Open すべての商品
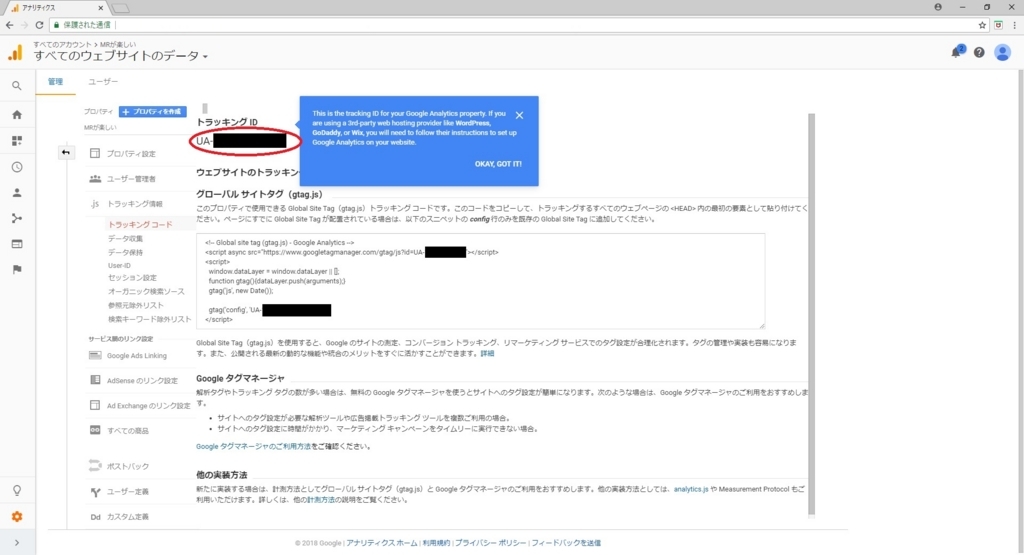The height and width of the screenshot is (555, 1024). [x=128, y=431]
